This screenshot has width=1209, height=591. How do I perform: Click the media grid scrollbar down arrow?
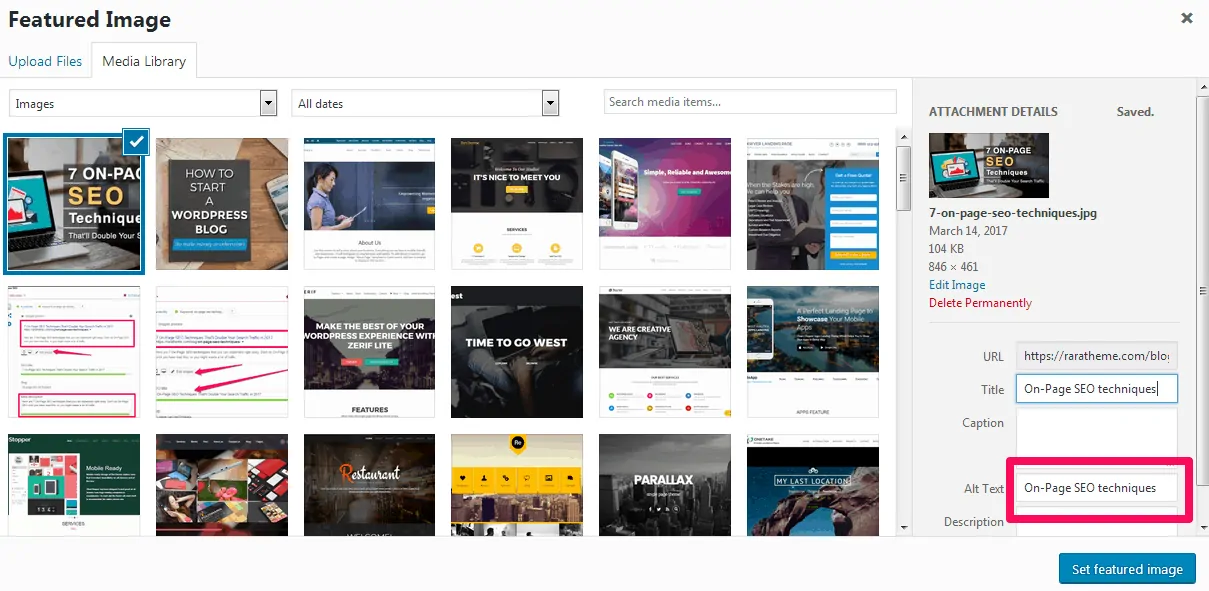[904, 527]
